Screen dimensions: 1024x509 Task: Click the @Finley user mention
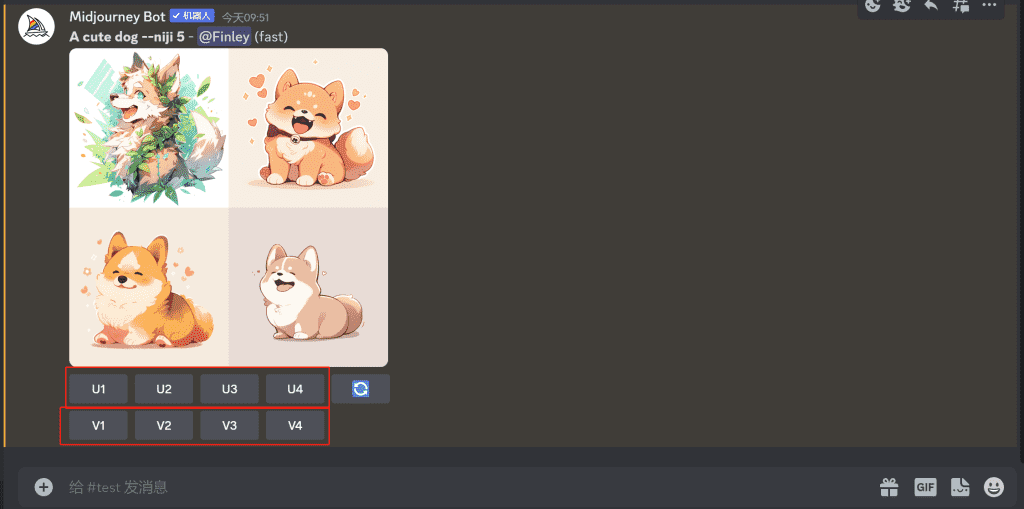tap(224, 37)
